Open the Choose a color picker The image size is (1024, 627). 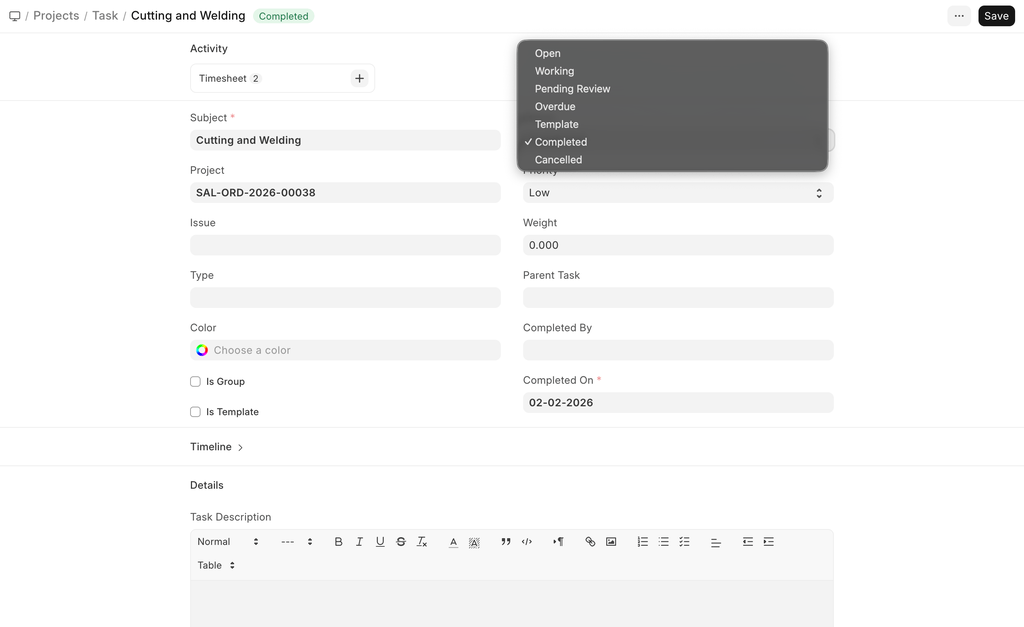pyautogui.click(x=345, y=351)
